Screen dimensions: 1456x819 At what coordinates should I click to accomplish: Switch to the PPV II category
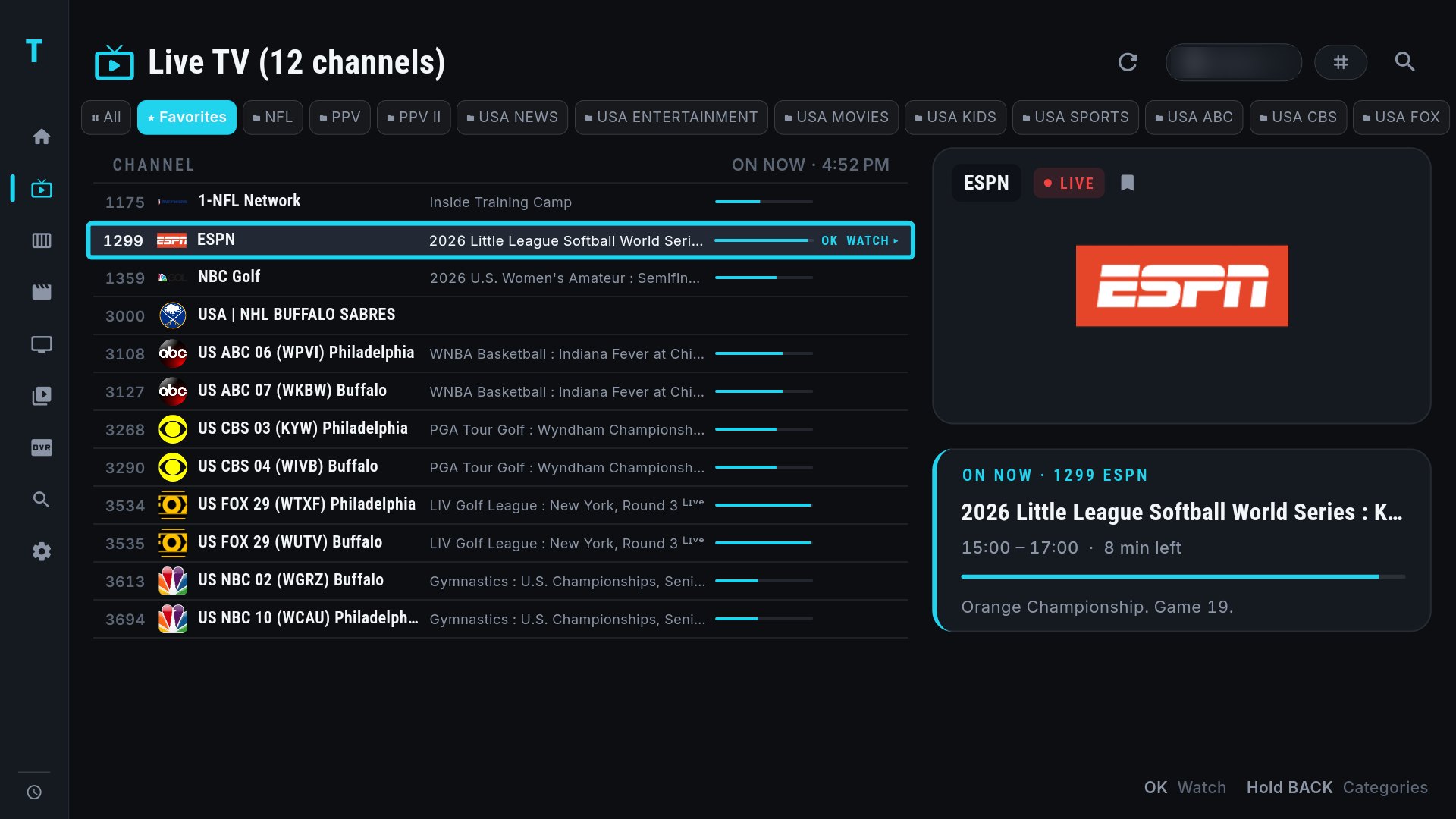pos(414,118)
